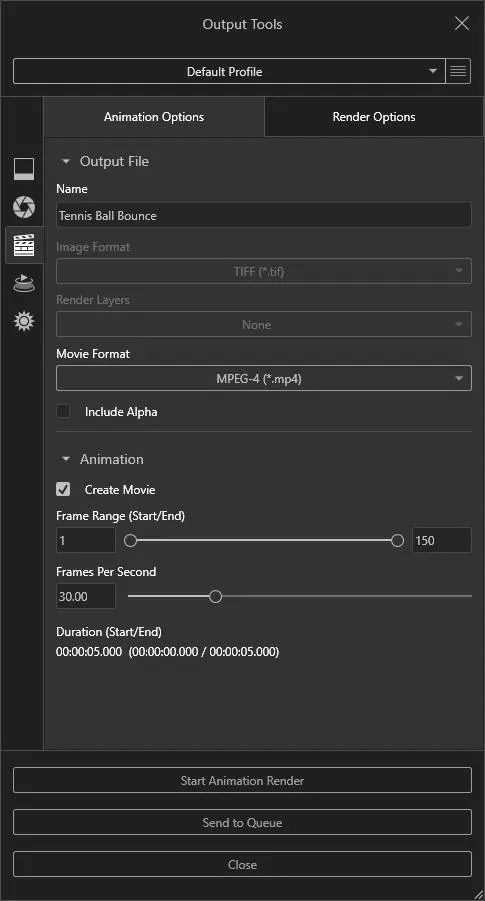Uncheck the Create Movie checkbox

63,490
